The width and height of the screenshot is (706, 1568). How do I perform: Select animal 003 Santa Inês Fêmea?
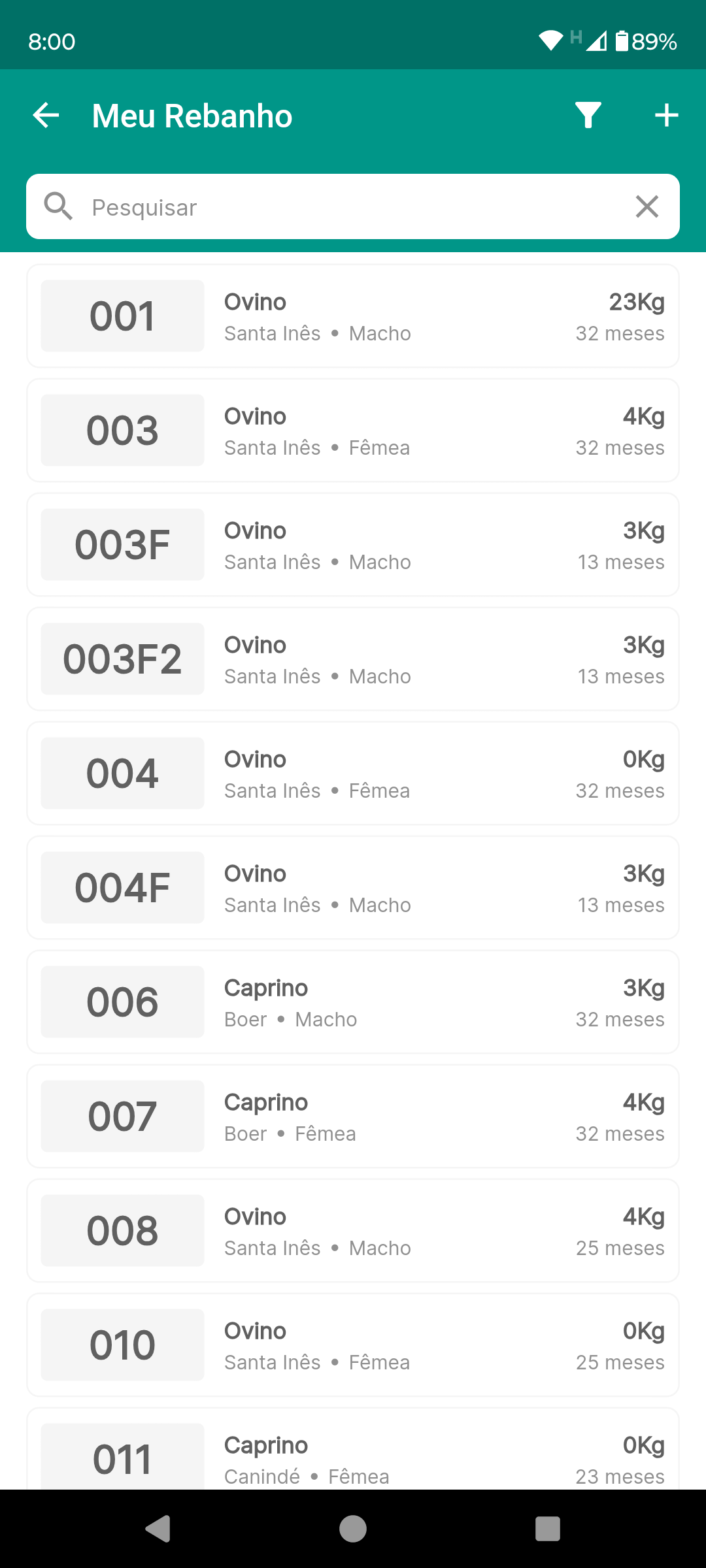tap(353, 431)
